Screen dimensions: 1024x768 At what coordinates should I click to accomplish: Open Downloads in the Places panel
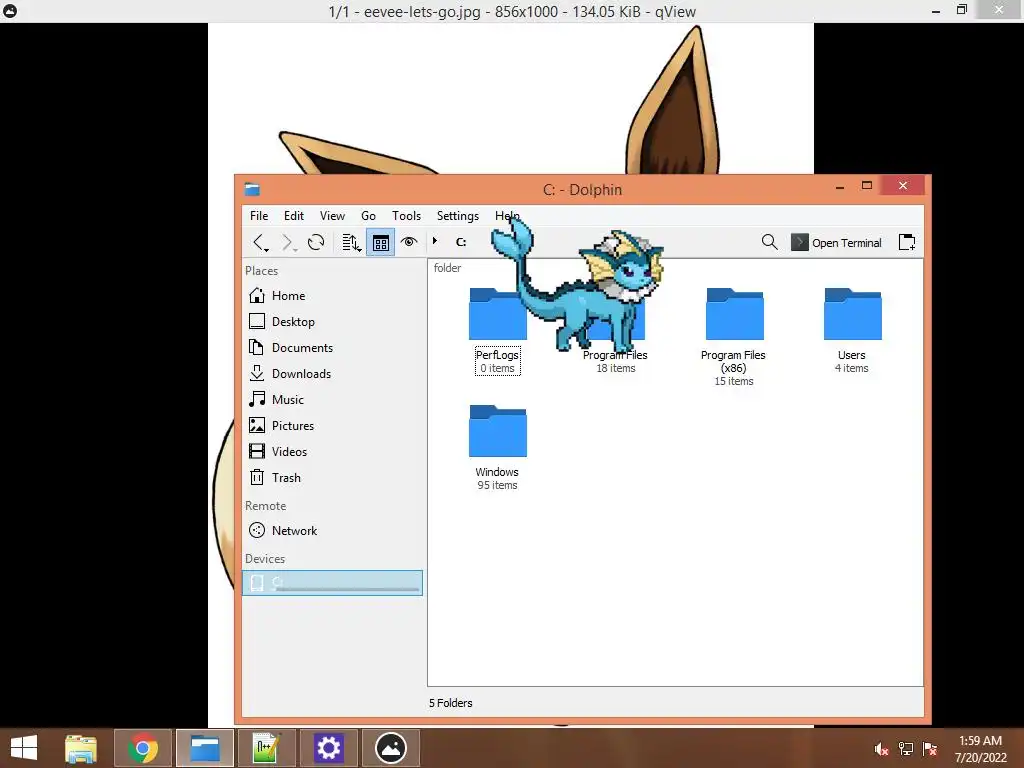tap(332, 374)
